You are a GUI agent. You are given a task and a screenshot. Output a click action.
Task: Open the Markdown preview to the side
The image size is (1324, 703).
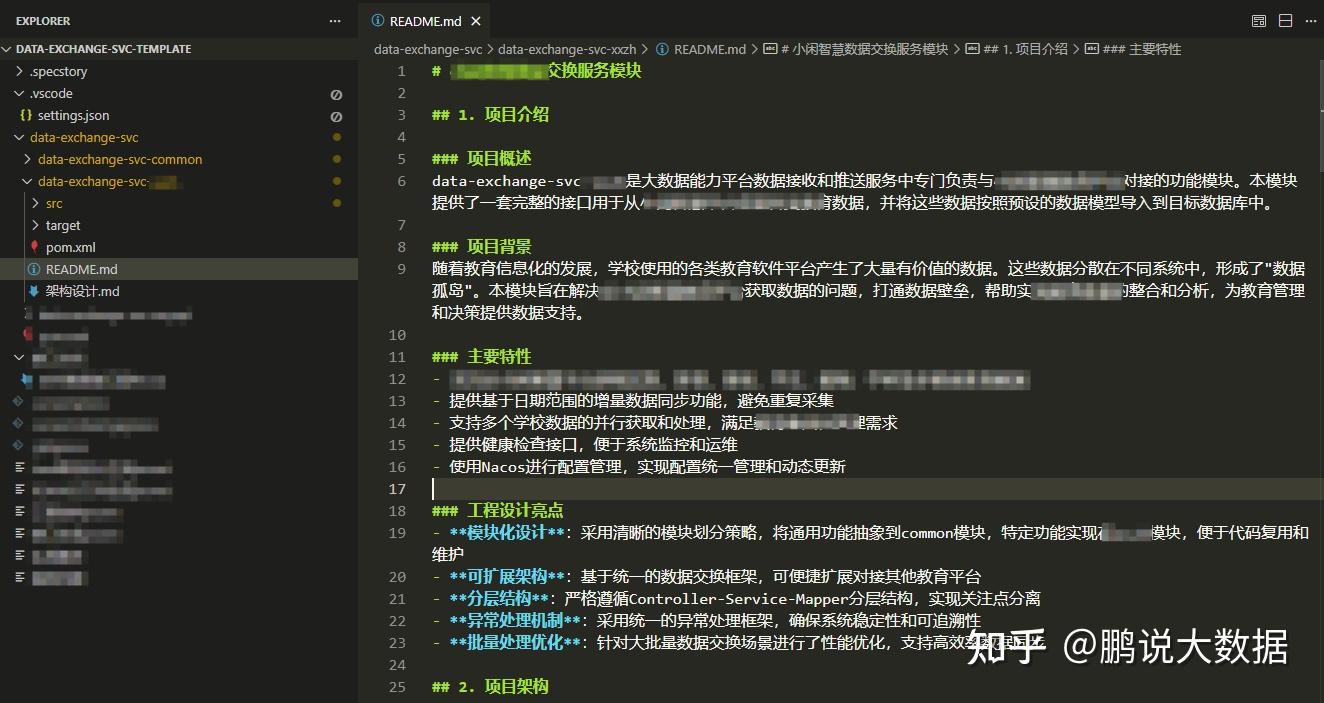(1258, 20)
